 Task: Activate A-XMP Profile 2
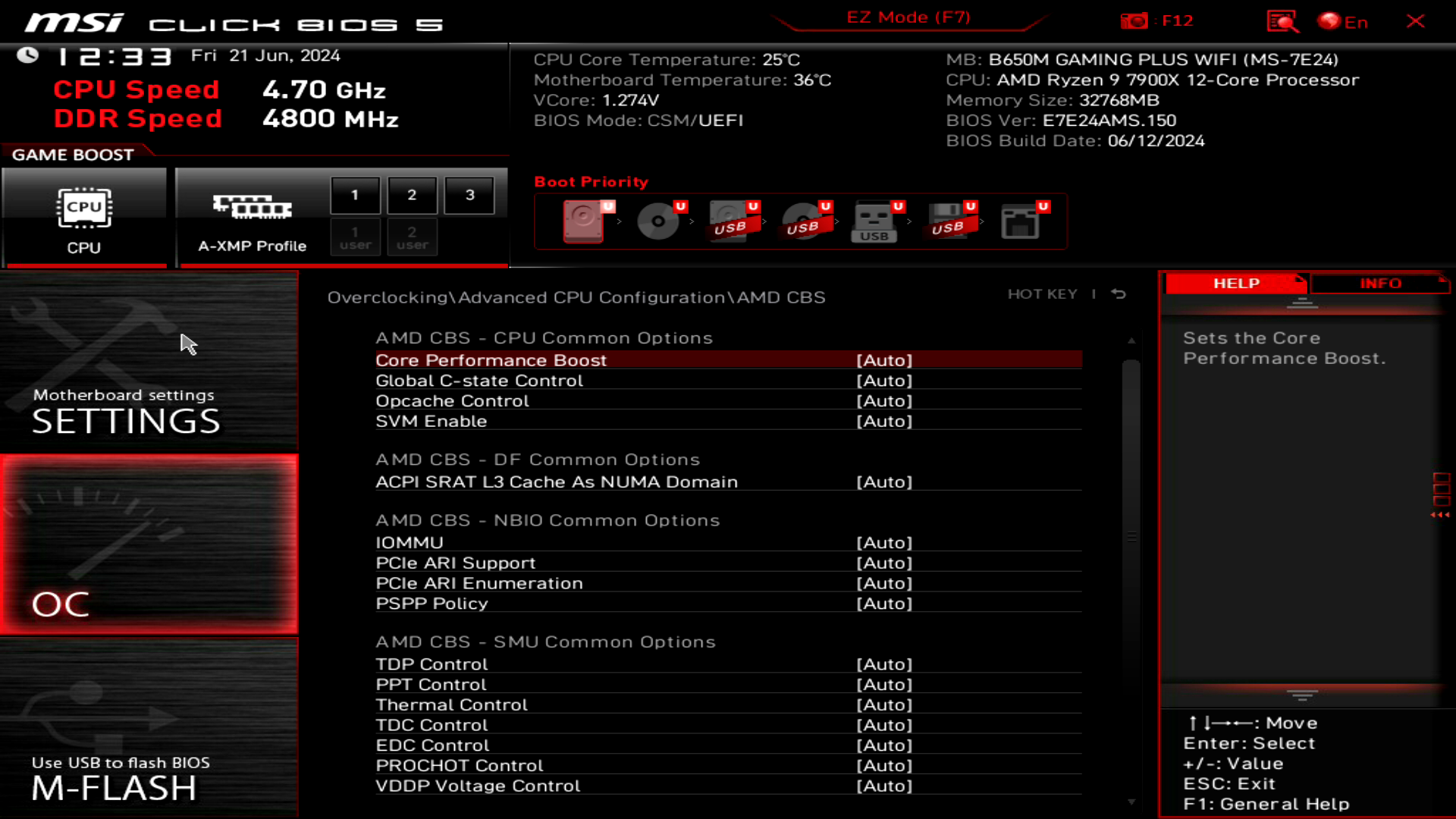click(x=412, y=194)
